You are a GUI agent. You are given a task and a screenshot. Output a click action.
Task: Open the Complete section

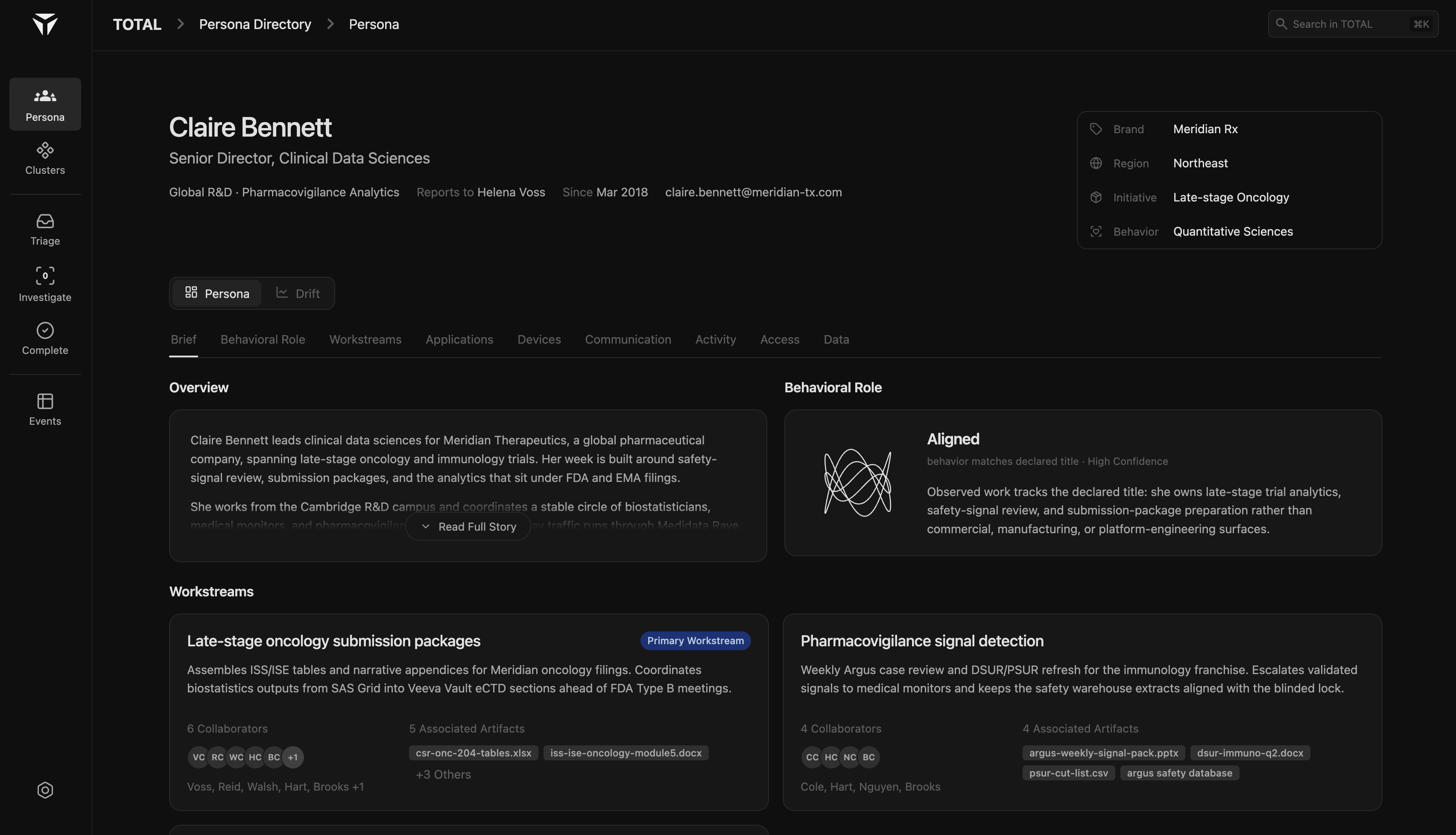point(45,339)
